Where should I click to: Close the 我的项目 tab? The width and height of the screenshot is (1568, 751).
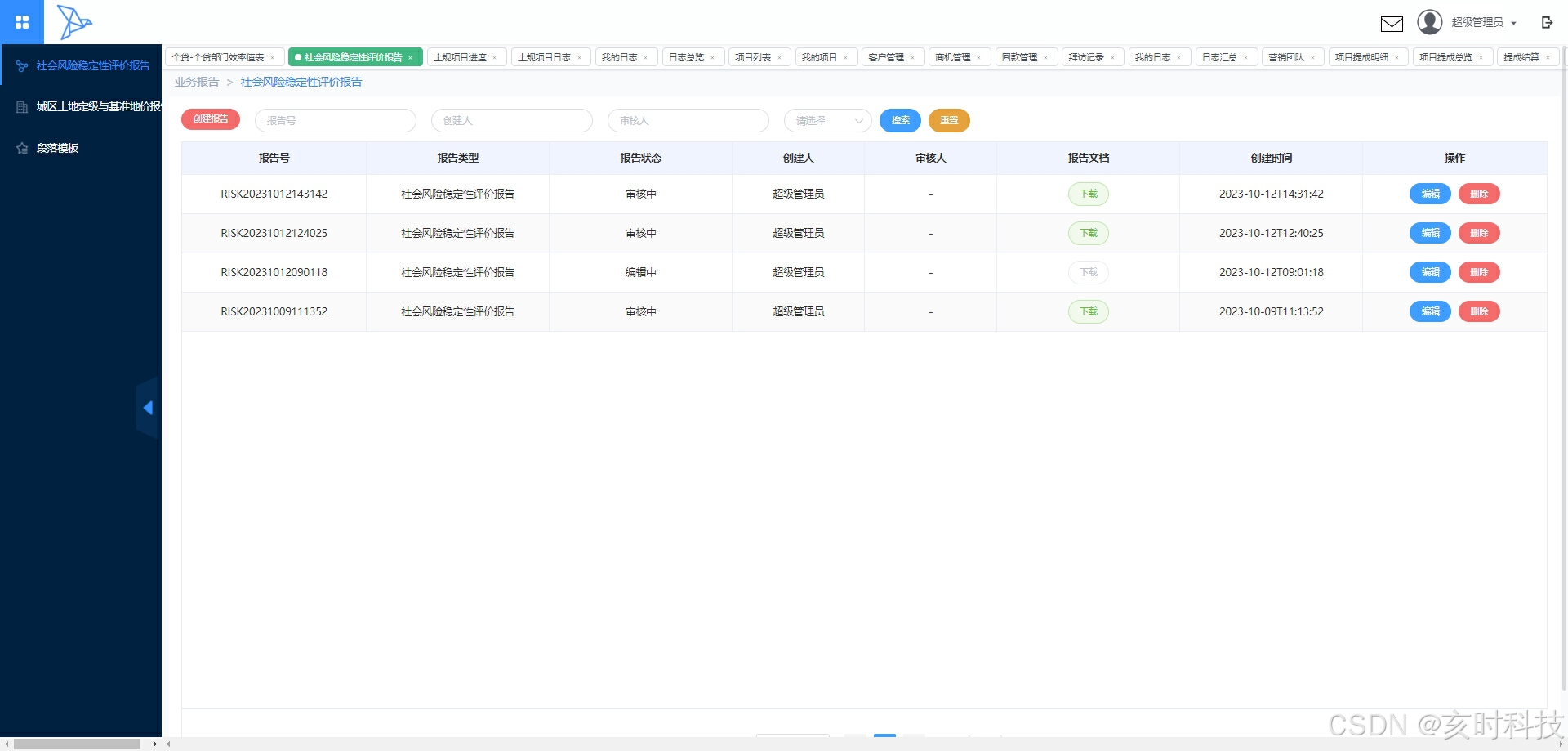coord(846,58)
